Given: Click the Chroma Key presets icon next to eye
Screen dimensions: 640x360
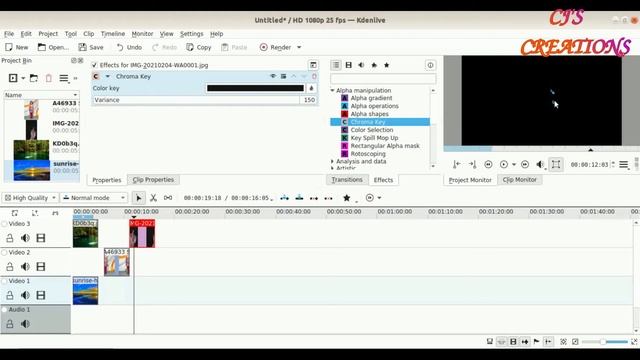Looking at the screenshot, I should click(283, 76).
